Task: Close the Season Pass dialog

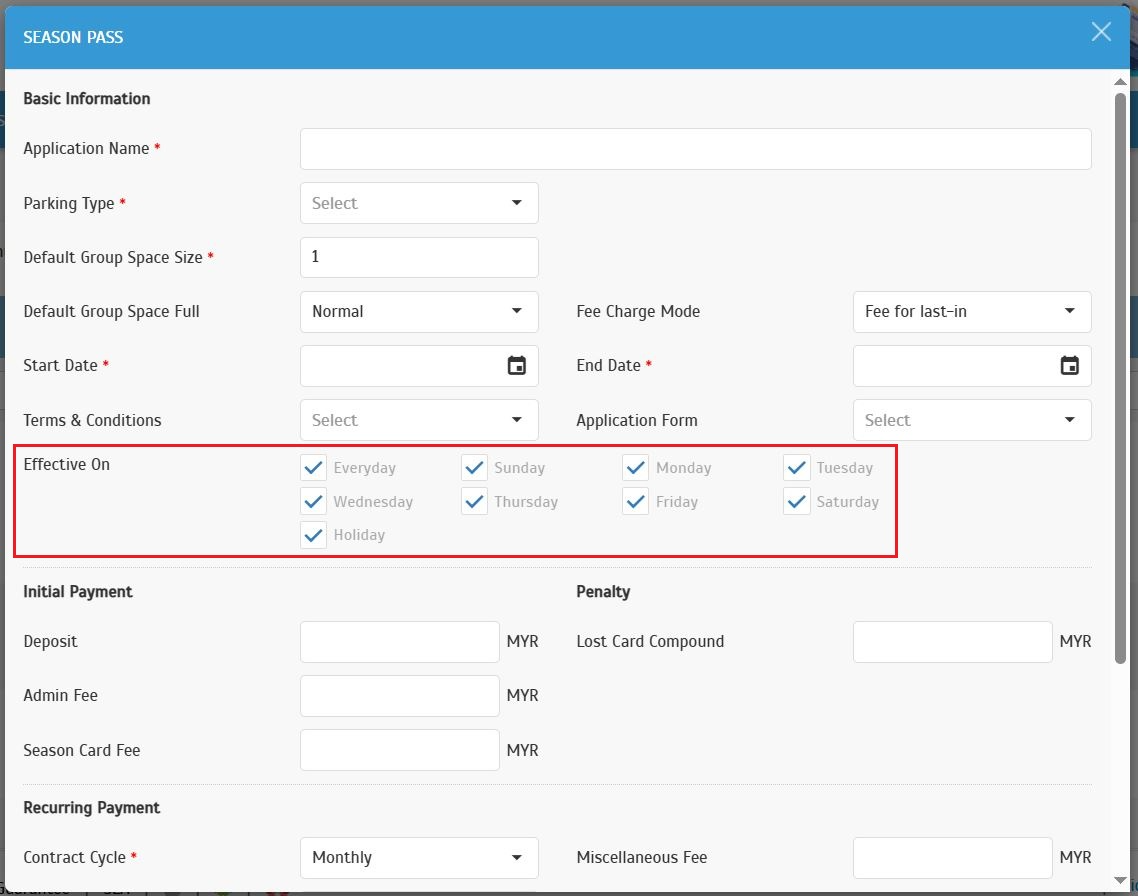Action: tap(1101, 32)
